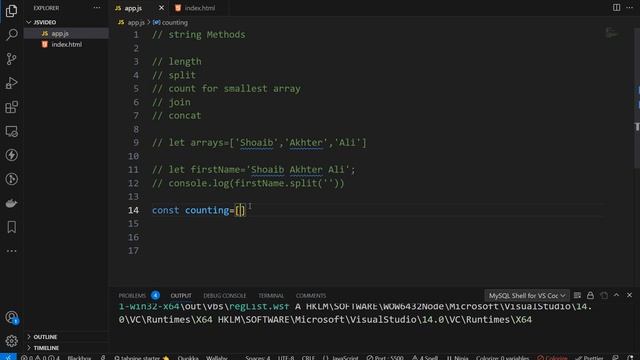Screen dimensions: 640x360
Task: Click the editor minimap
Action: click(611, 33)
